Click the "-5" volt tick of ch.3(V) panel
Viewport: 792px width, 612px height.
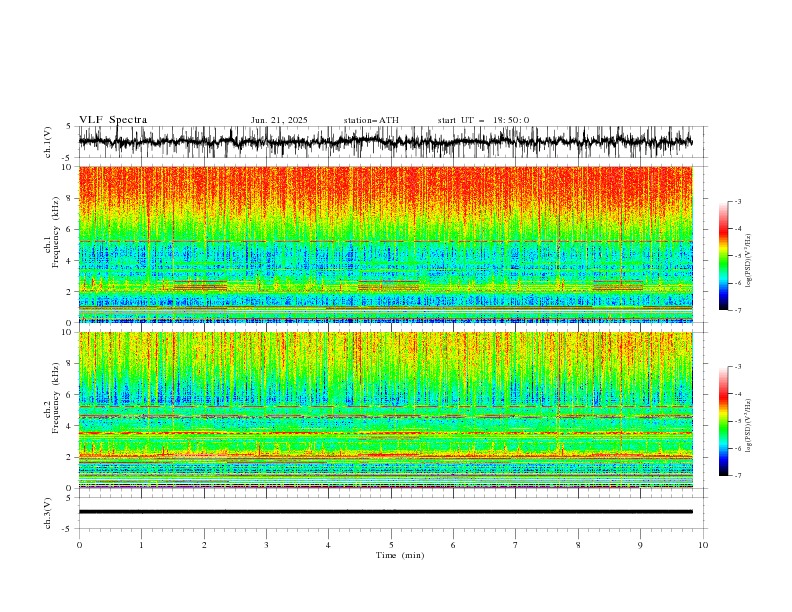[x=68, y=529]
